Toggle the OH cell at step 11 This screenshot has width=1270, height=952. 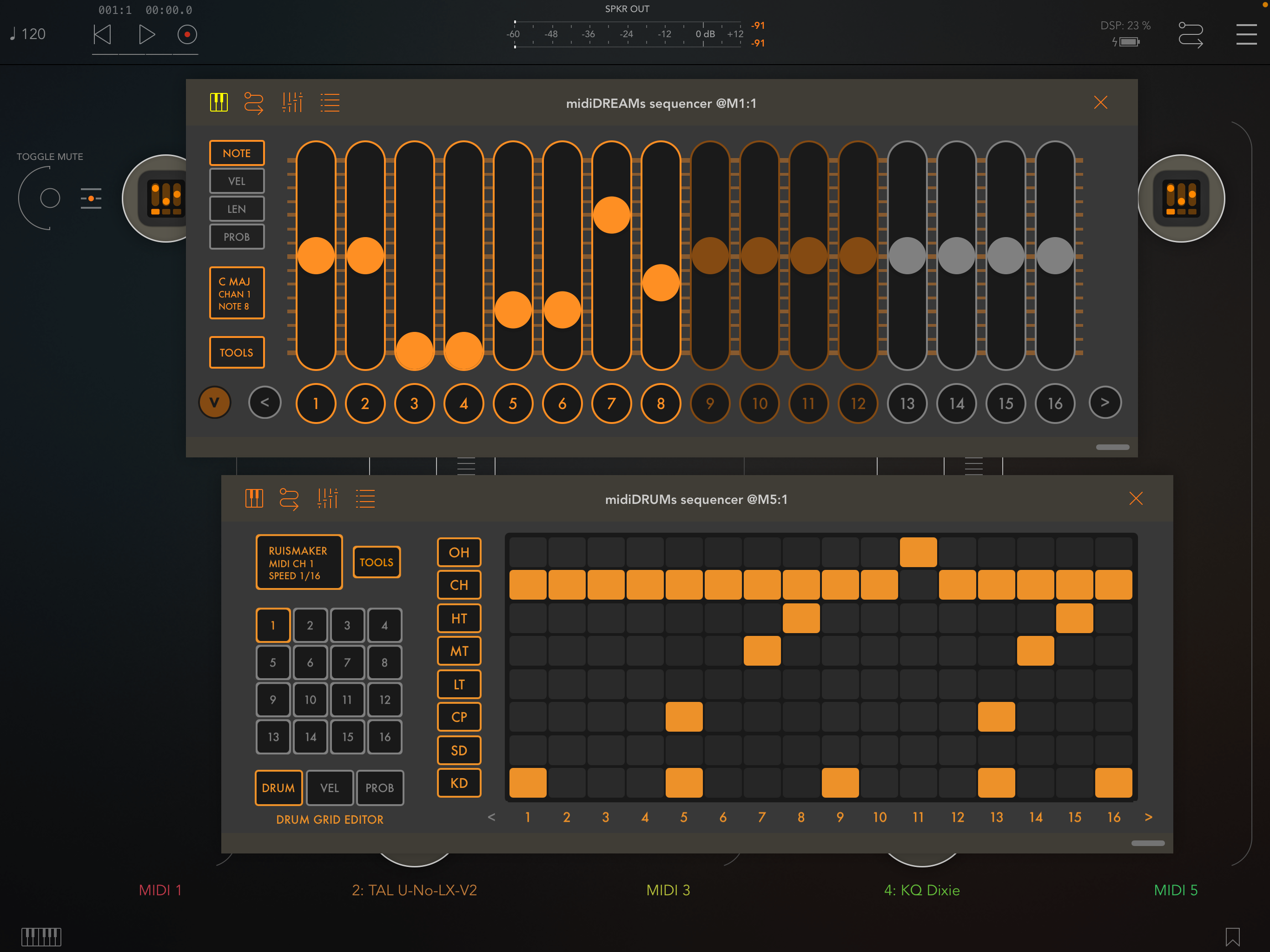point(918,552)
